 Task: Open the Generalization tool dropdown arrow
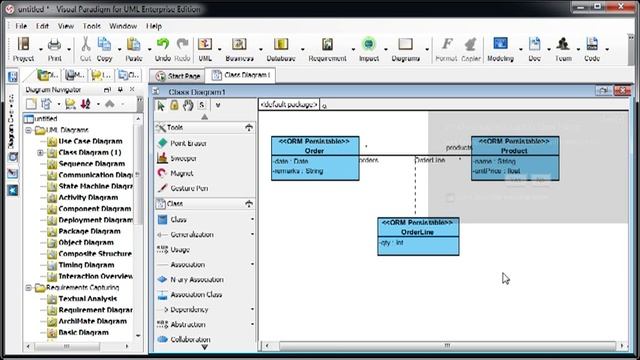click(252, 235)
